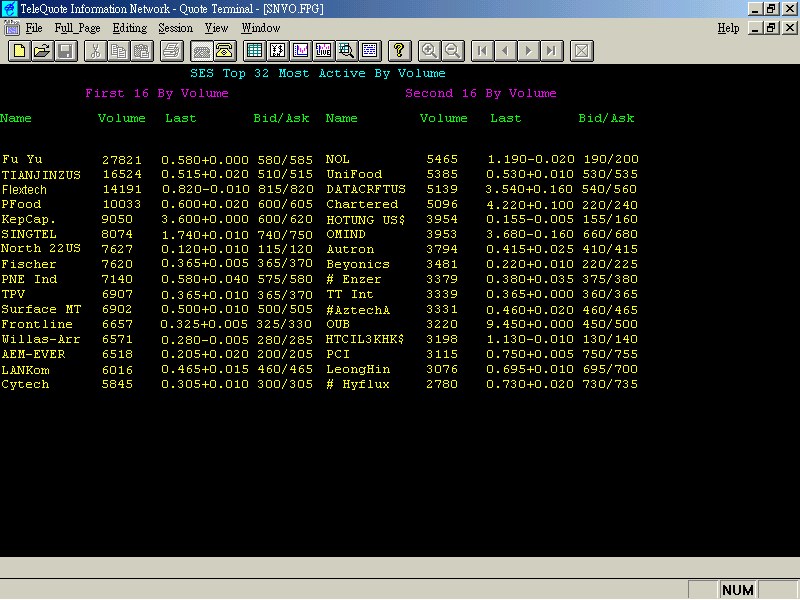Click the point-and-figure chart icon
This screenshot has width=800, height=600.
[x=278, y=51]
